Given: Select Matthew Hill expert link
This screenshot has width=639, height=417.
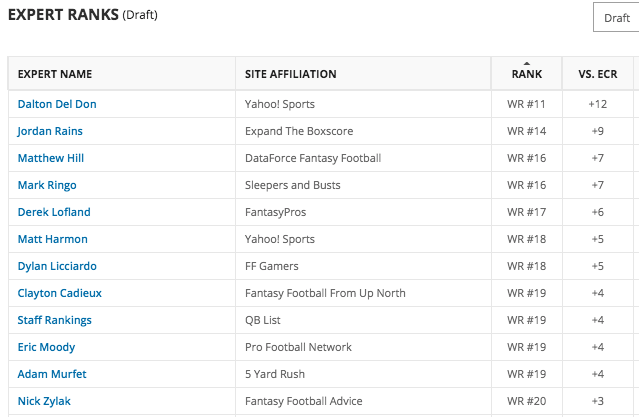Looking at the screenshot, I should click(51, 158).
